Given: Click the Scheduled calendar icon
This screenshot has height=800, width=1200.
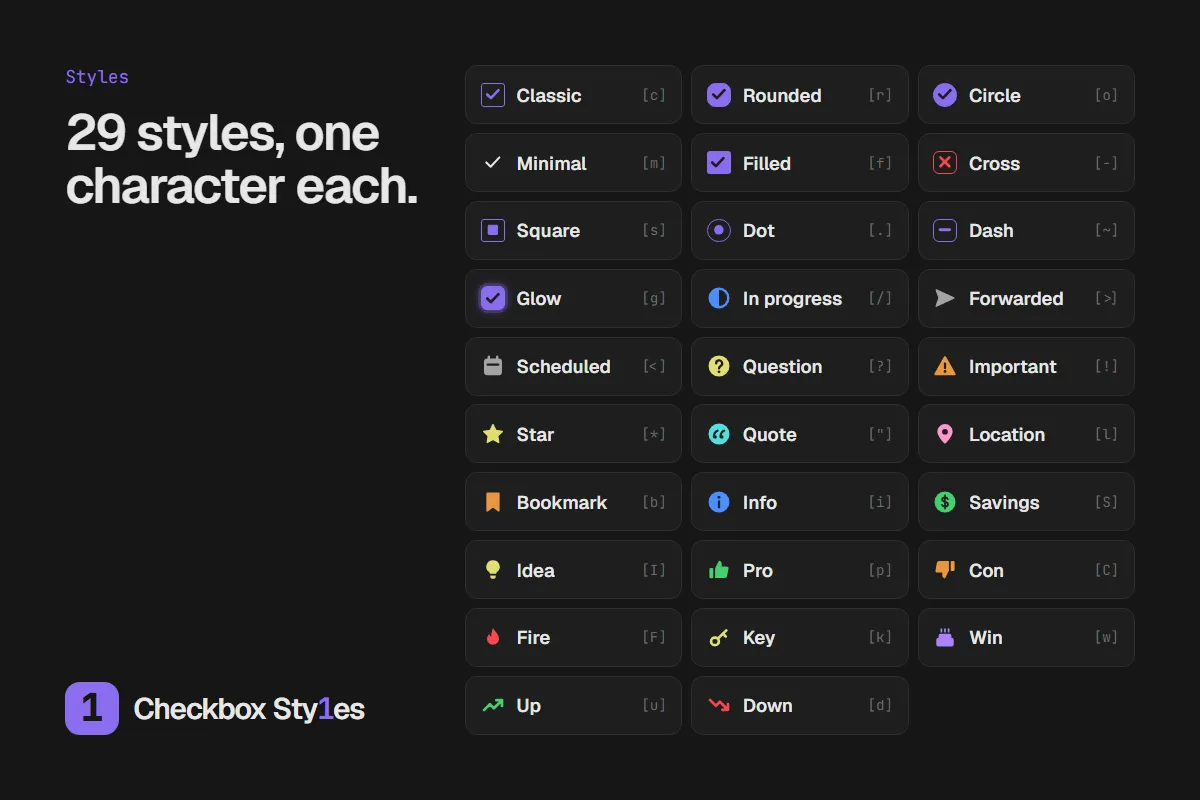Looking at the screenshot, I should [x=493, y=366].
